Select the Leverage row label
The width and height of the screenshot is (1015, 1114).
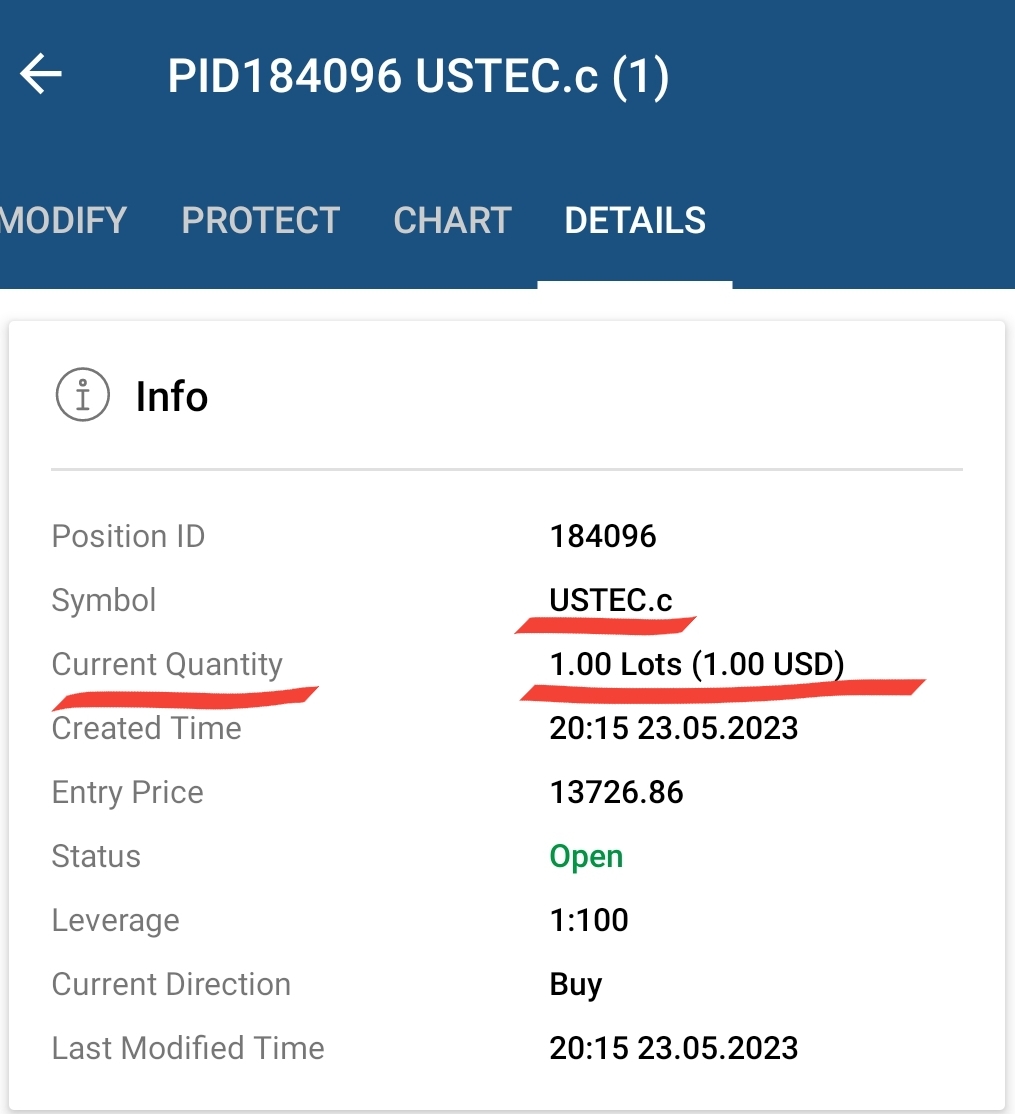(116, 921)
